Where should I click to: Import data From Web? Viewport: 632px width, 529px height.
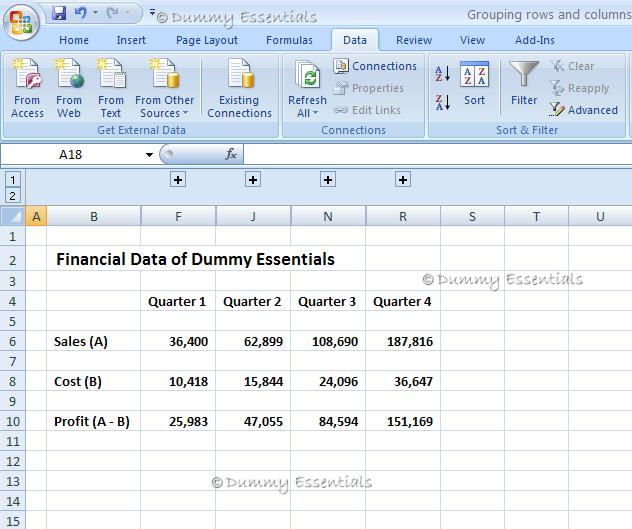(69, 88)
